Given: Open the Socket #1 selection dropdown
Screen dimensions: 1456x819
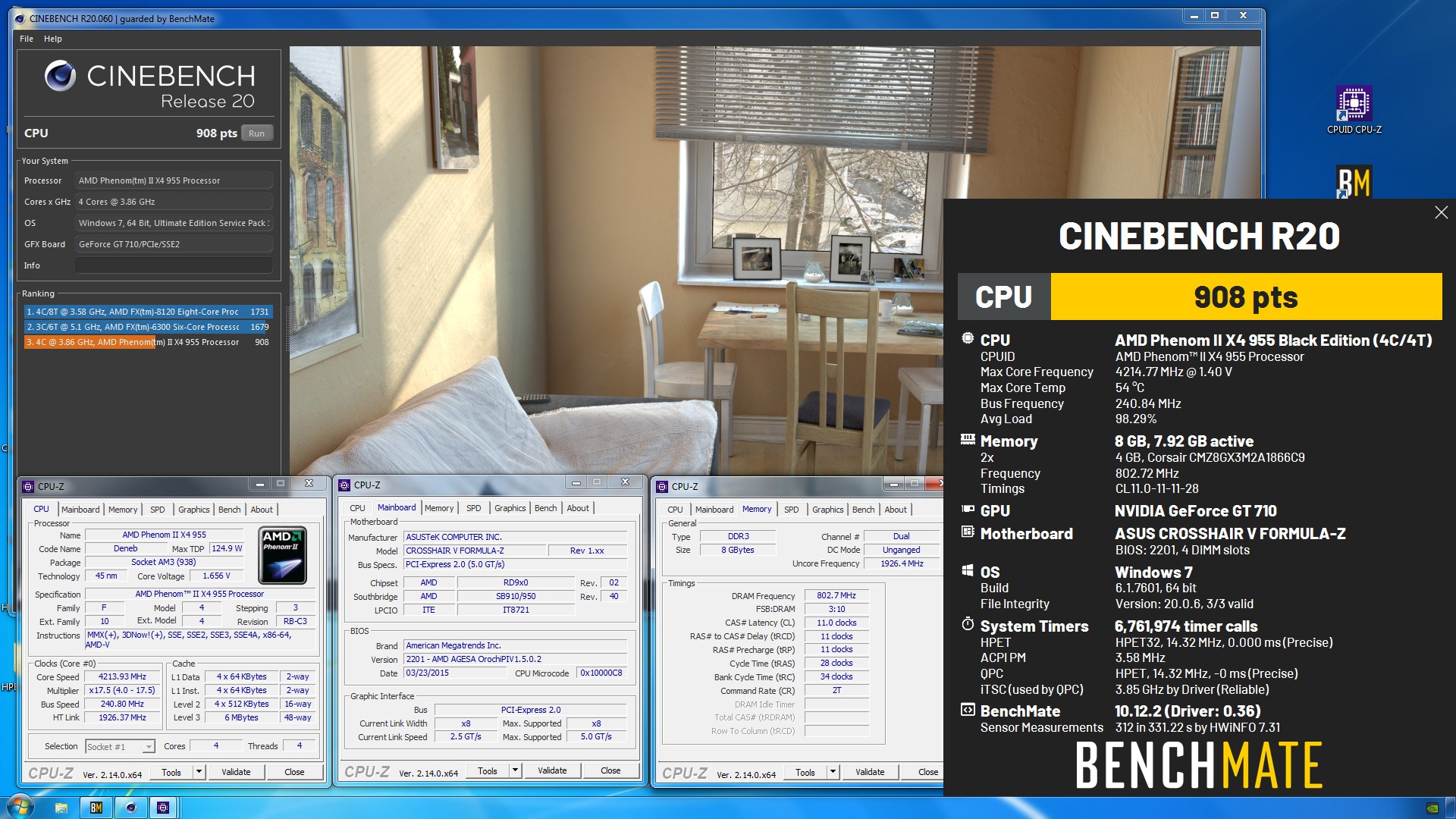Looking at the screenshot, I should [121, 747].
